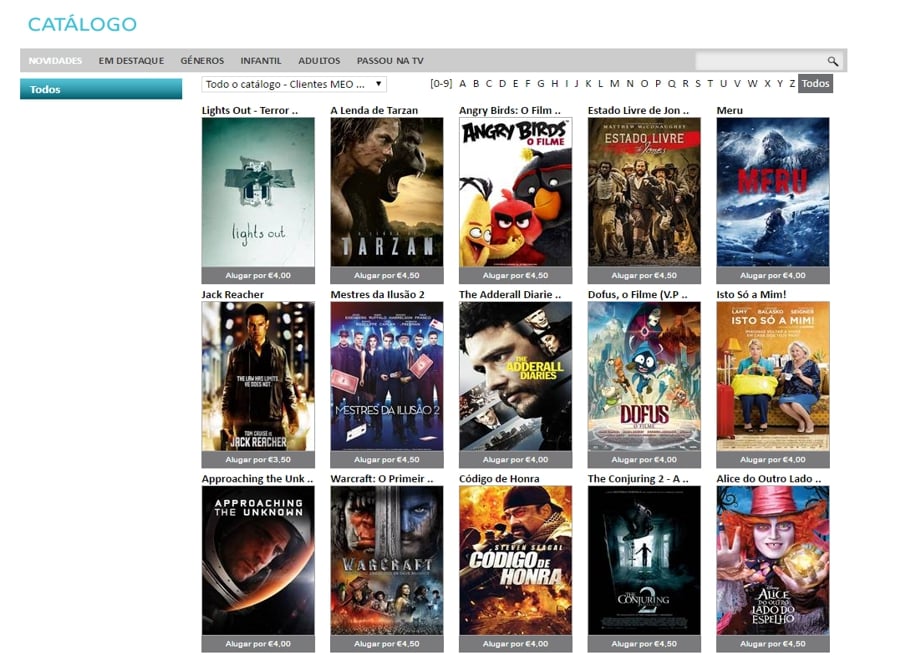900x655 pixels.
Task: Click the Warcraft movie poster
Action: pyautogui.click(x=386, y=560)
